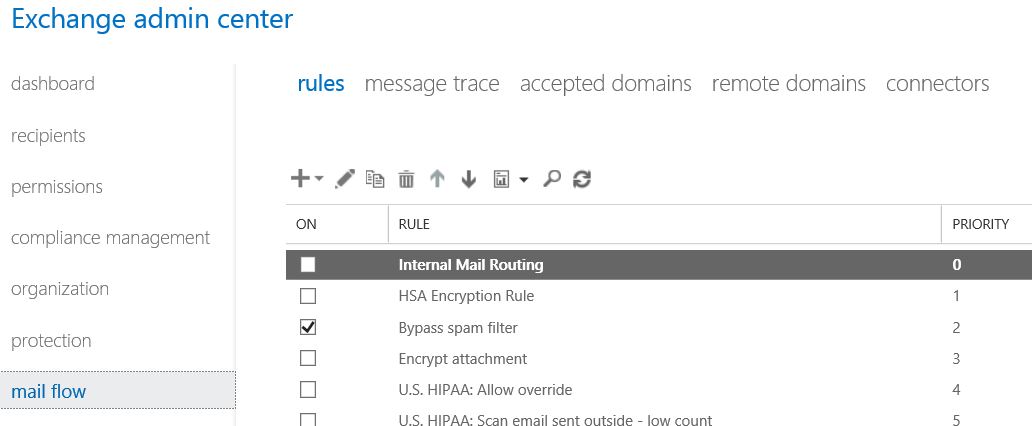Open the dropdown arrow next to plus icon
This screenshot has height=426, width=1032.
(x=319, y=178)
